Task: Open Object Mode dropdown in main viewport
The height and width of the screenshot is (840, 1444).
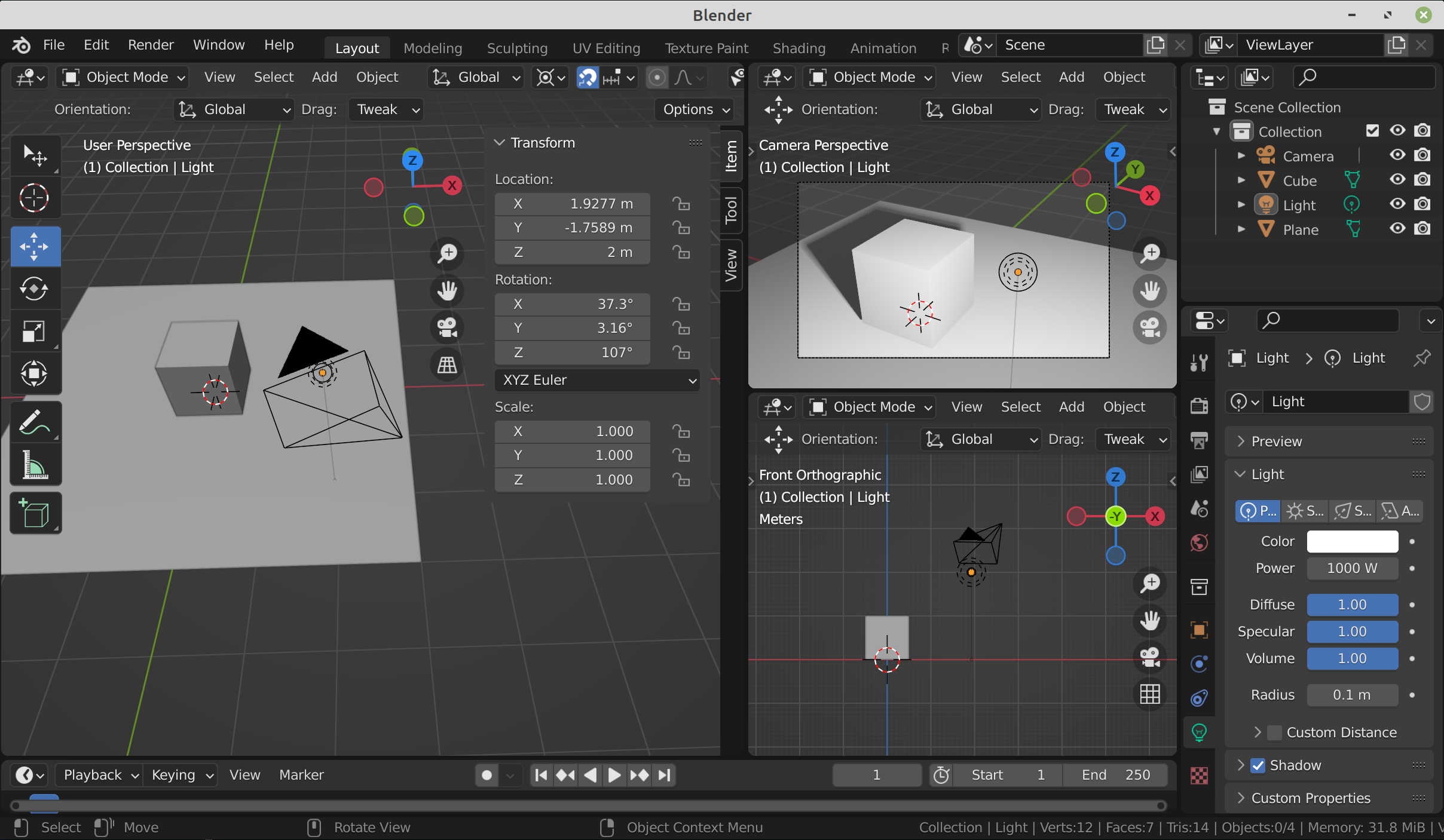Action: pyautogui.click(x=123, y=77)
